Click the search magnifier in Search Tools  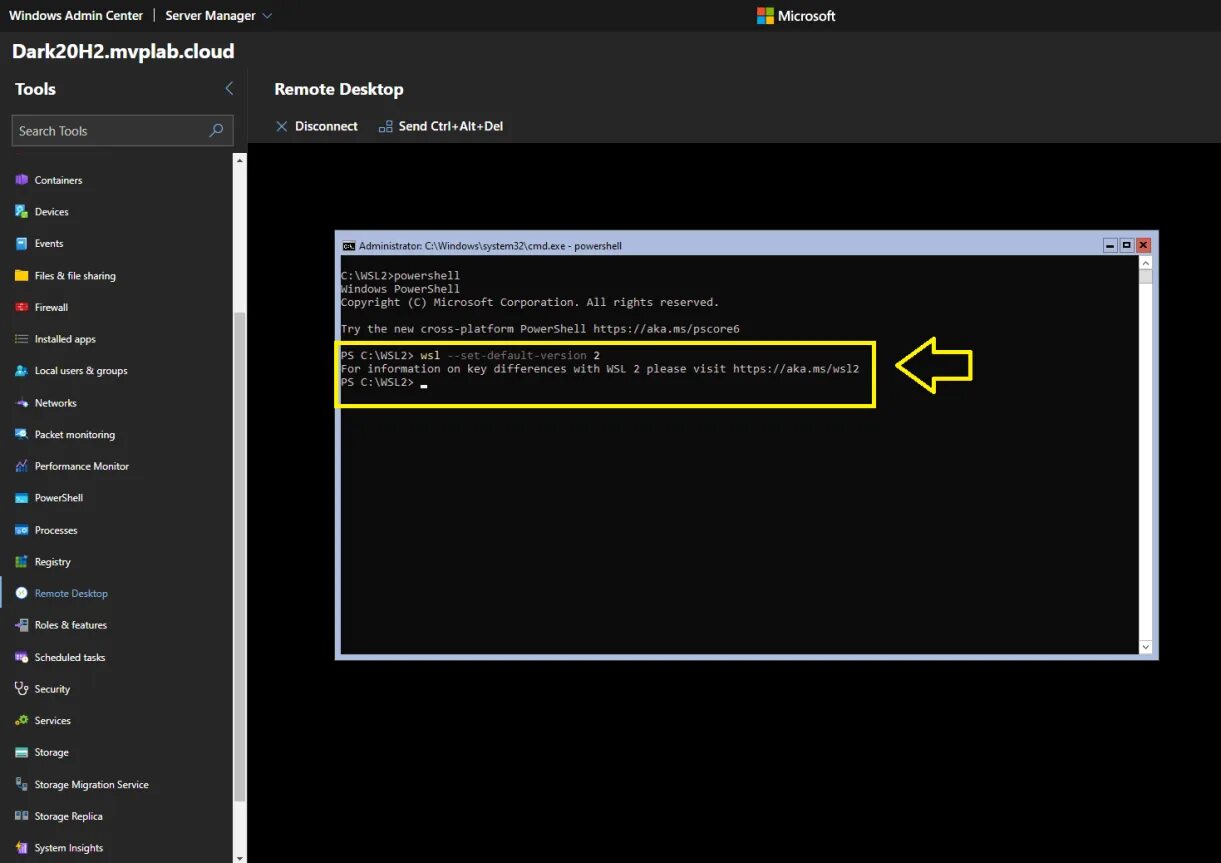point(215,130)
